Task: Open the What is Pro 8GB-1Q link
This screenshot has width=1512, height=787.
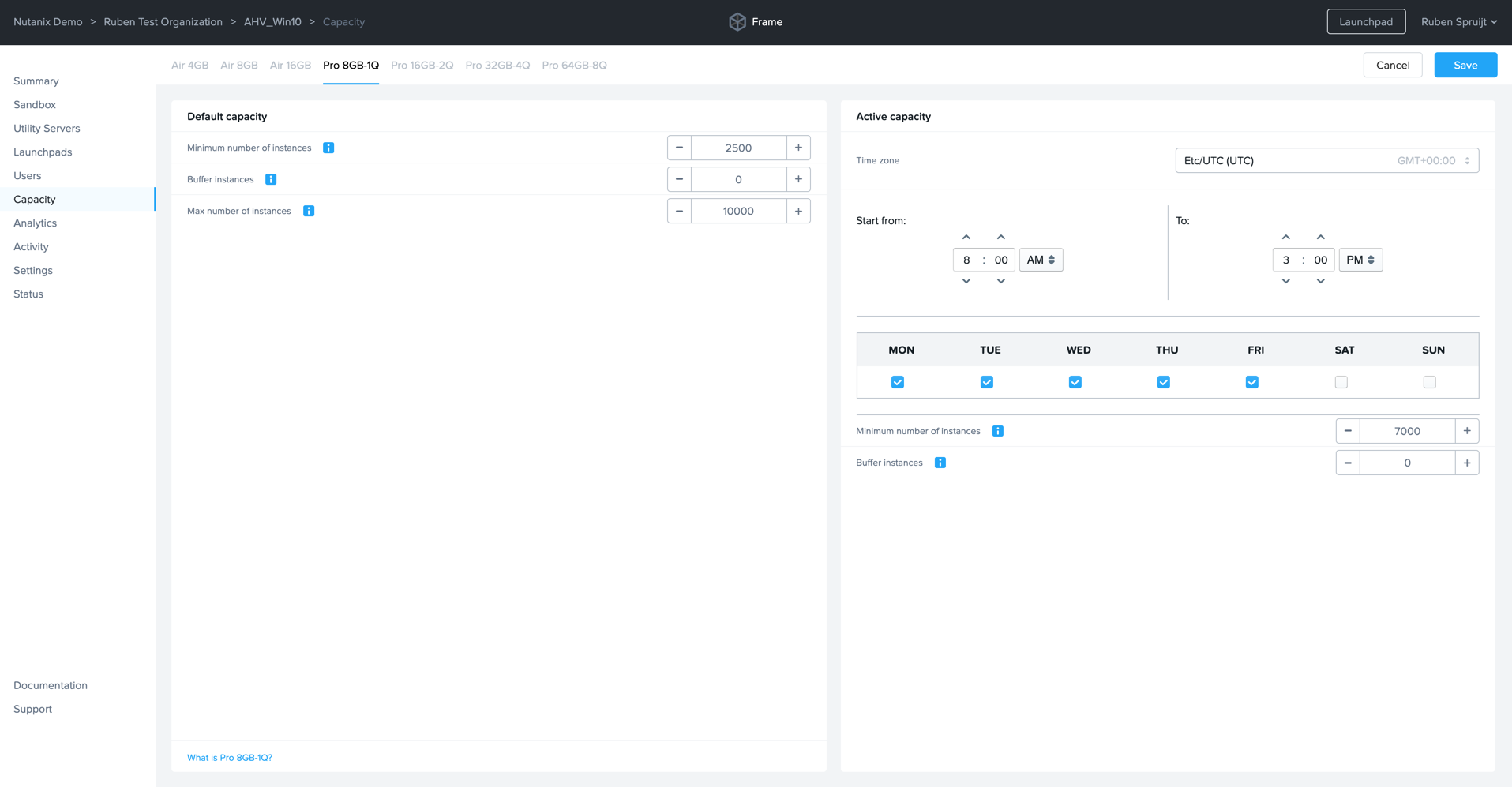Action: click(x=230, y=758)
